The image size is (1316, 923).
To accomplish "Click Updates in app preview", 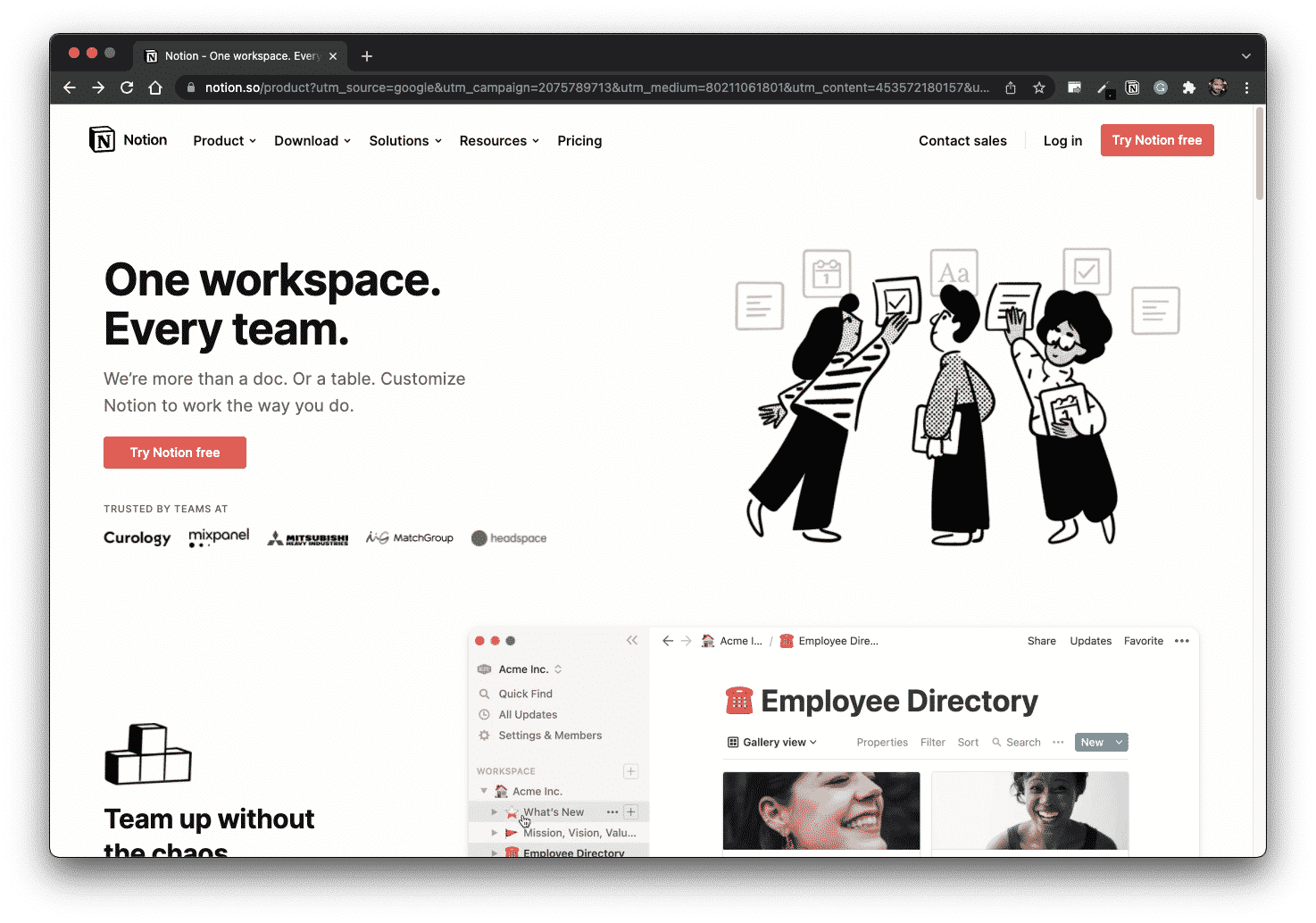I will (x=1090, y=641).
